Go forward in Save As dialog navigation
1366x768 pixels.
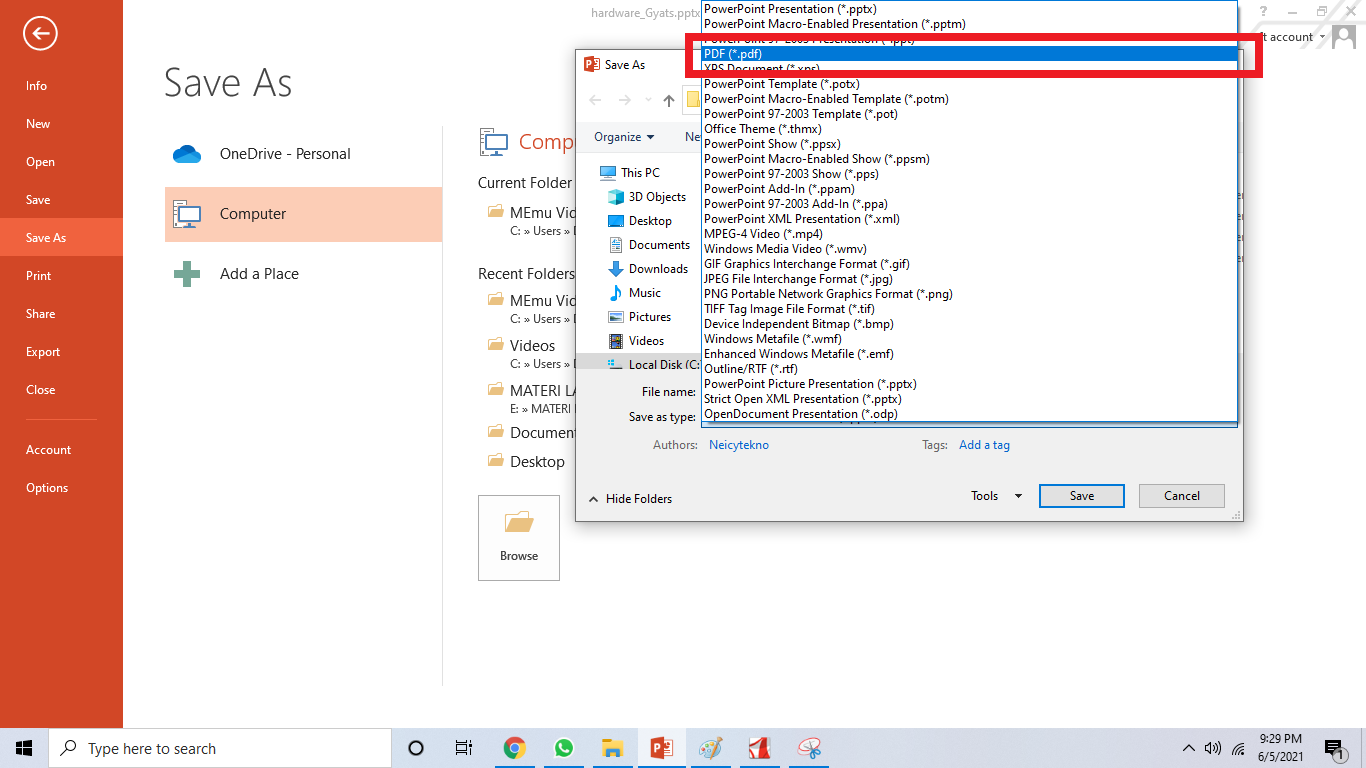[x=625, y=100]
